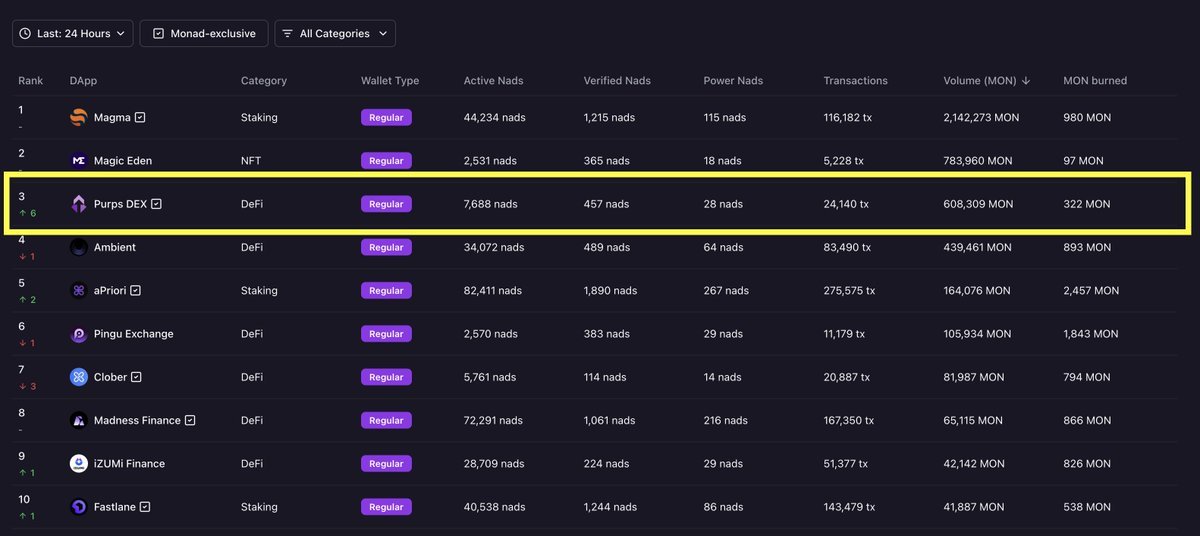Click the Staking category in Fastlane row
This screenshot has width=1200, height=536.
(x=259, y=507)
